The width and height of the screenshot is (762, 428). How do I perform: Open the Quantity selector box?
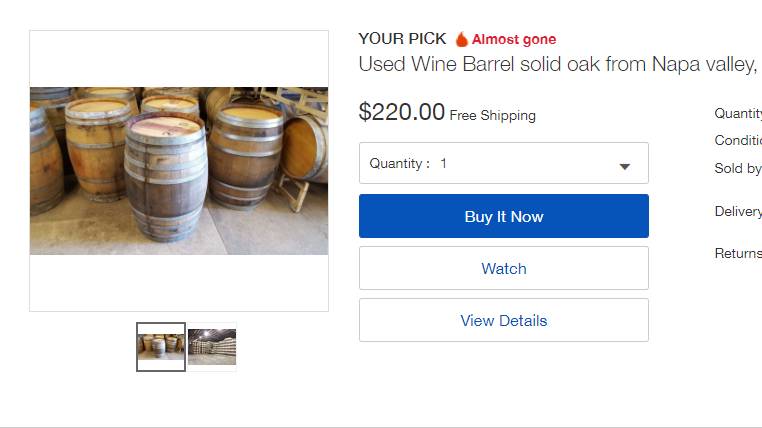(x=503, y=163)
